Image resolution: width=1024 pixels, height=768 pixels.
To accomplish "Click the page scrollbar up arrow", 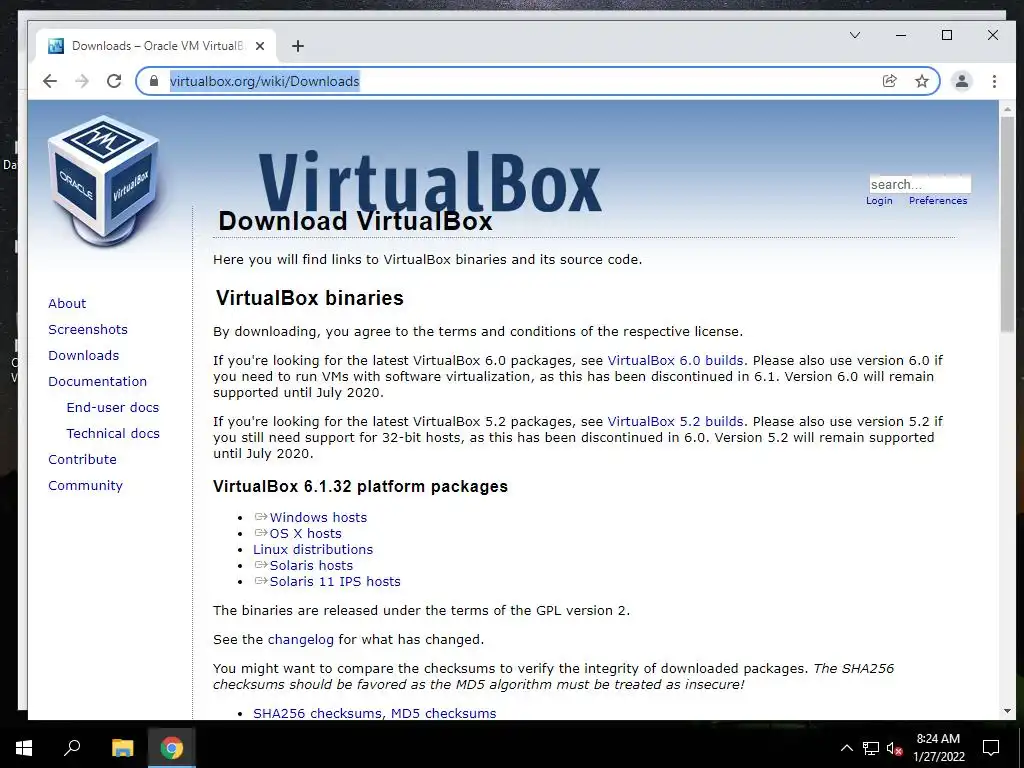I will (1008, 110).
